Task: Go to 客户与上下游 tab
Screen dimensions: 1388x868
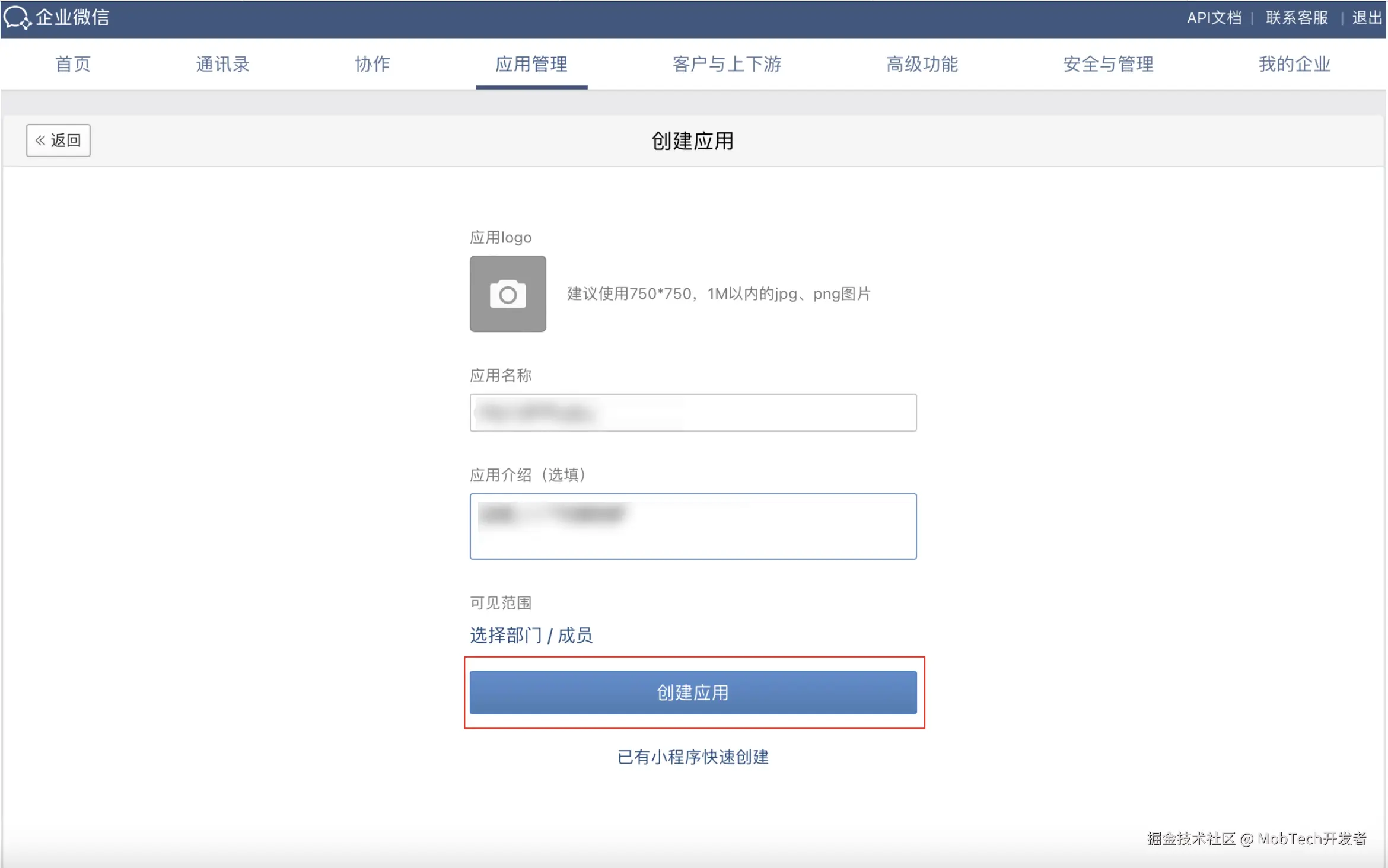Action: tap(727, 64)
